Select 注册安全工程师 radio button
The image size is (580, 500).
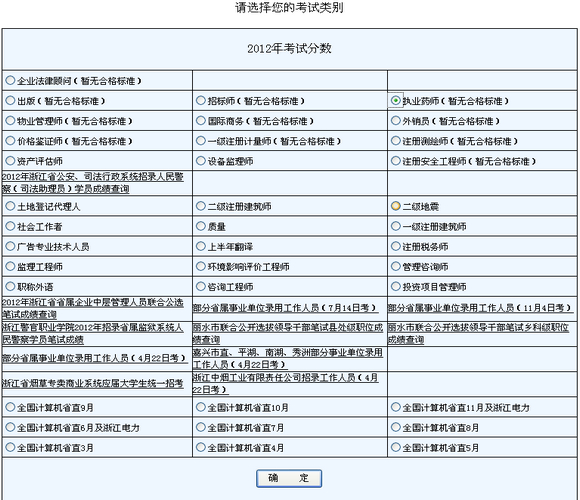click(396, 161)
